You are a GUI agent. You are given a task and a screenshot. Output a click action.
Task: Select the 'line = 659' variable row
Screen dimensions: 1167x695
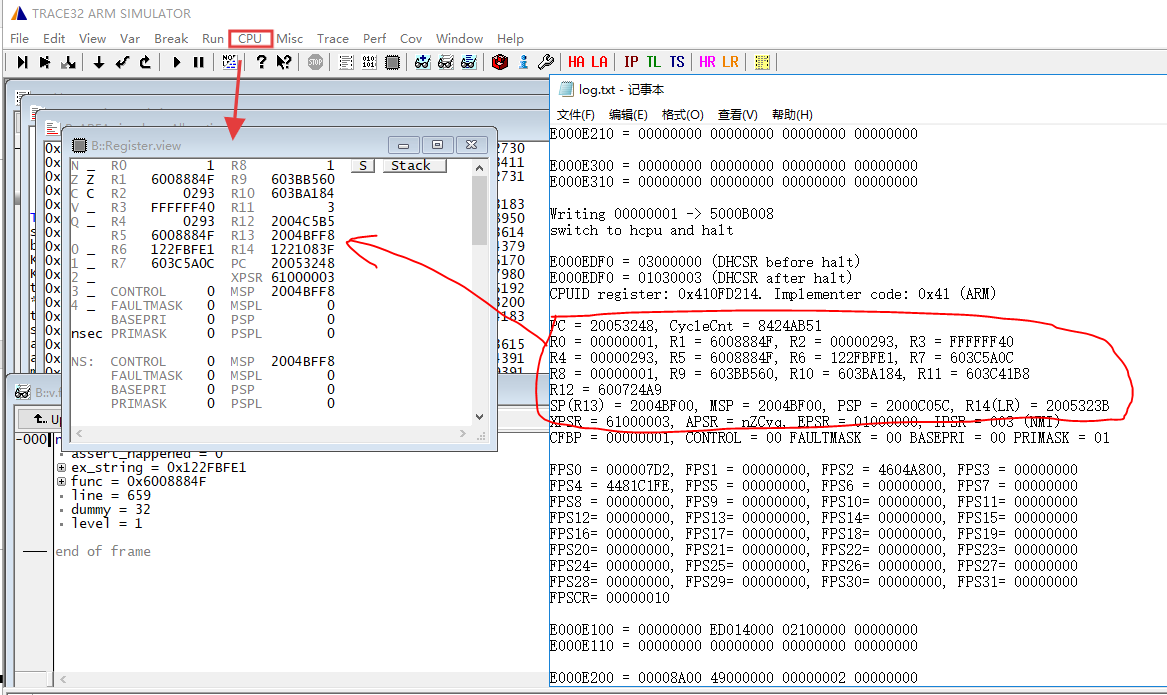111,496
